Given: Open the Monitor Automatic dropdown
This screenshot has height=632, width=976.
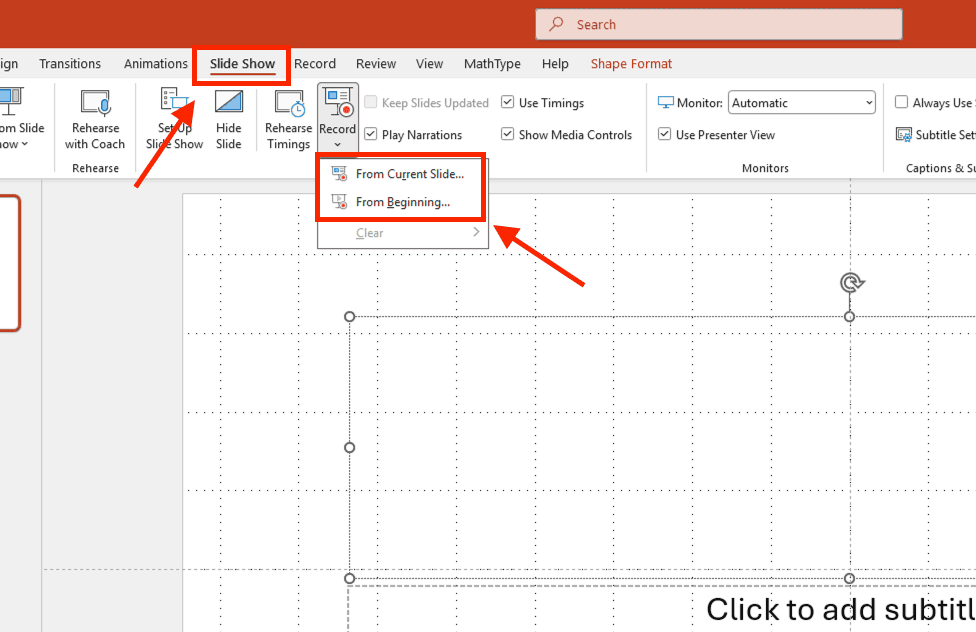Looking at the screenshot, I should [x=802, y=103].
